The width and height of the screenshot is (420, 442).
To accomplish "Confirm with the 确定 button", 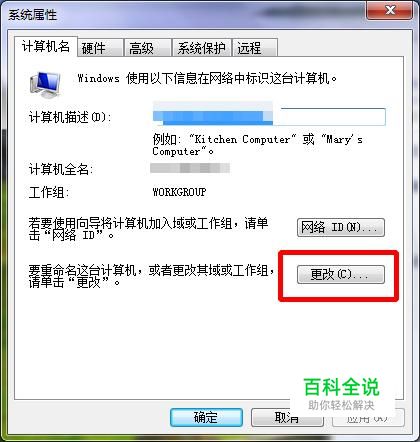I will [x=206, y=417].
